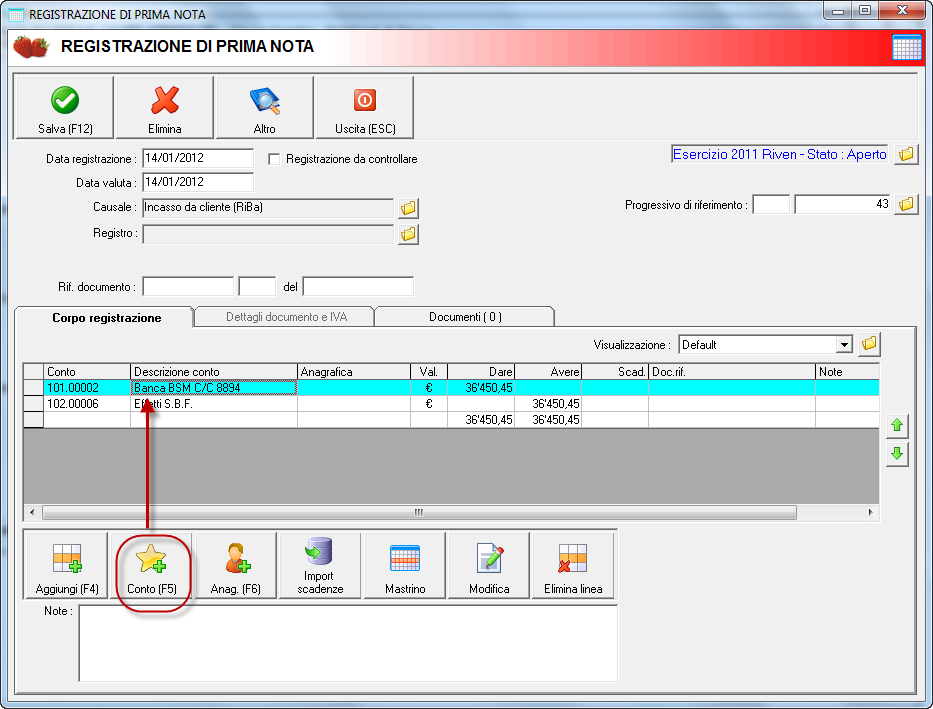
Task: Click the Effetti S.B.F. description cell
Action: tap(214, 404)
